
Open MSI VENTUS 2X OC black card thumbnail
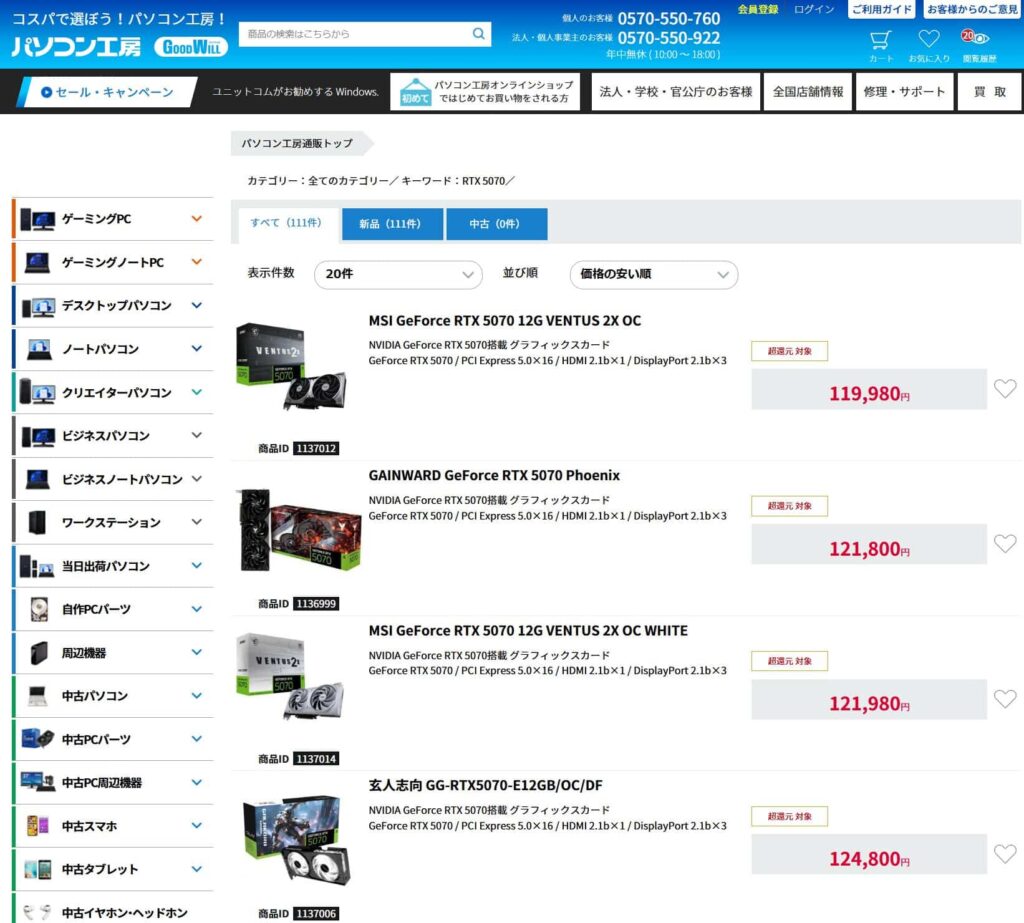pyautogui.click(x=291, y=366)
